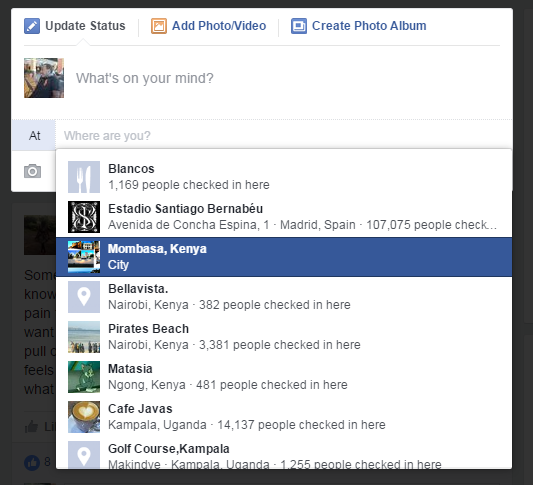This screenshot has height=485, width=533.
Task: Pick Golf Course,Kampala from the list
Action: [284, 453]
